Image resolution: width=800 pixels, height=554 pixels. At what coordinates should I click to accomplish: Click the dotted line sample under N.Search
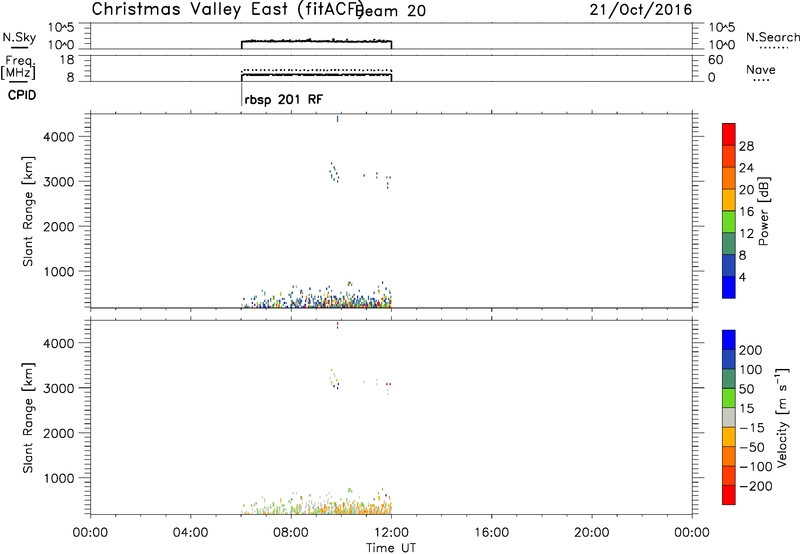click(x=774, y=48)
